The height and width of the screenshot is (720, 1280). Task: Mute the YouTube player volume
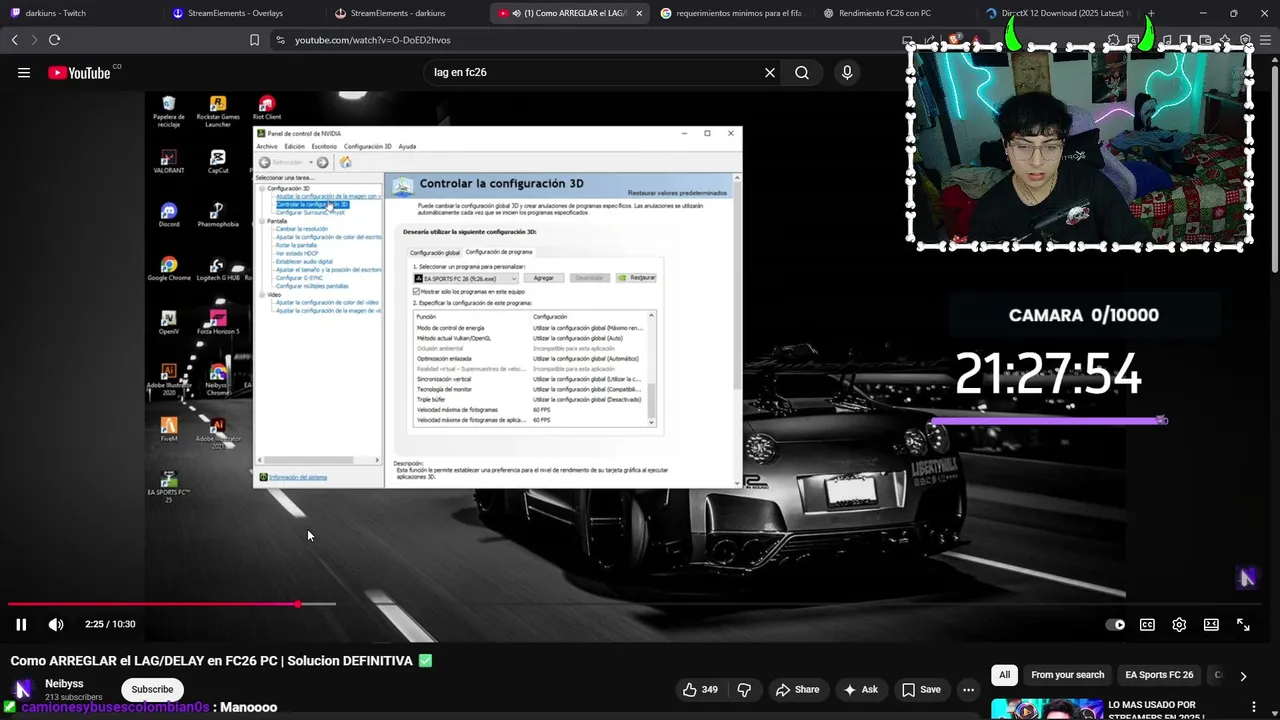tap(56, 624)
